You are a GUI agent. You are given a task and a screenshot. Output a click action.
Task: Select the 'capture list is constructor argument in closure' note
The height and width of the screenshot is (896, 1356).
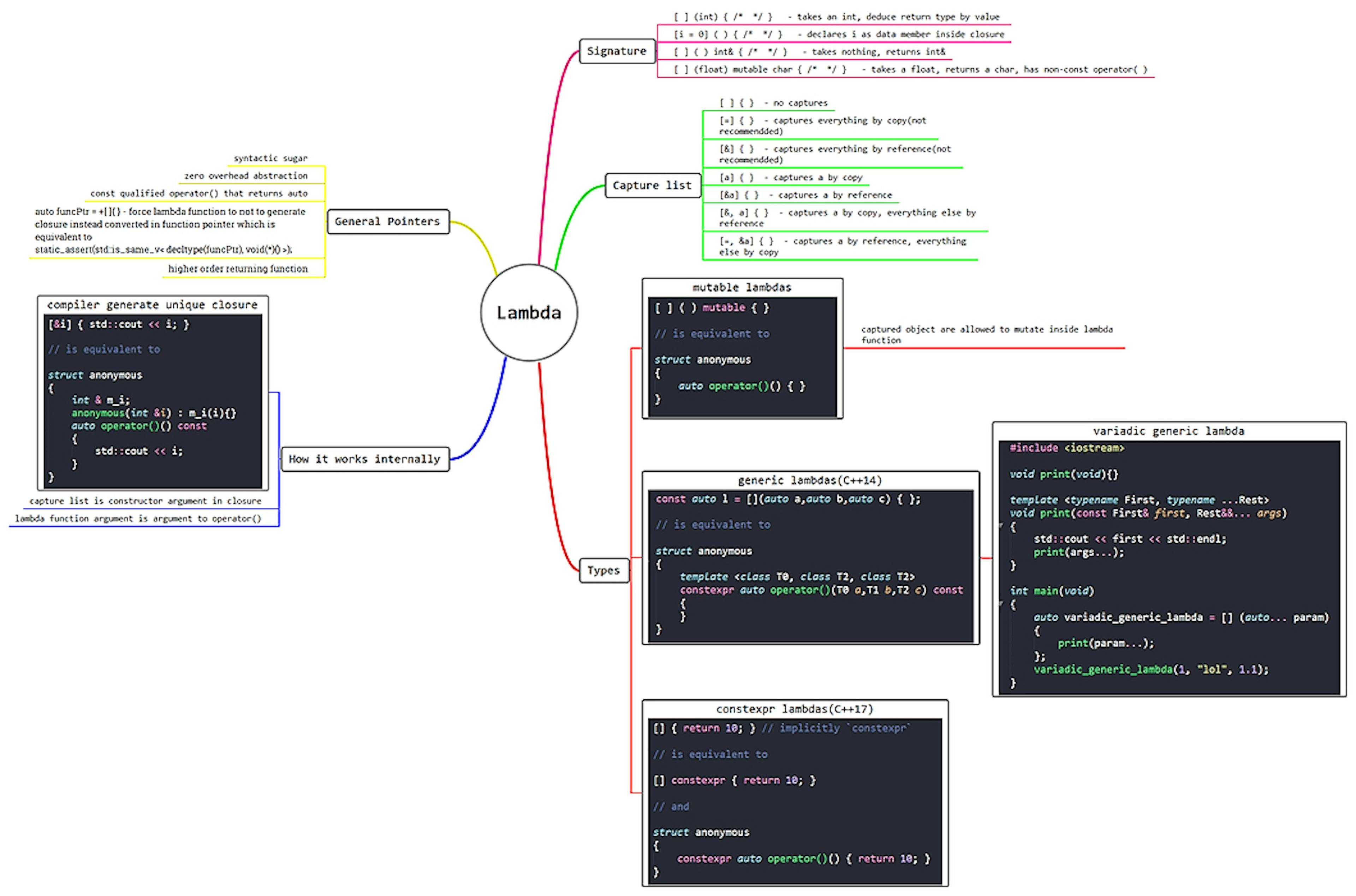pos(145,501)
